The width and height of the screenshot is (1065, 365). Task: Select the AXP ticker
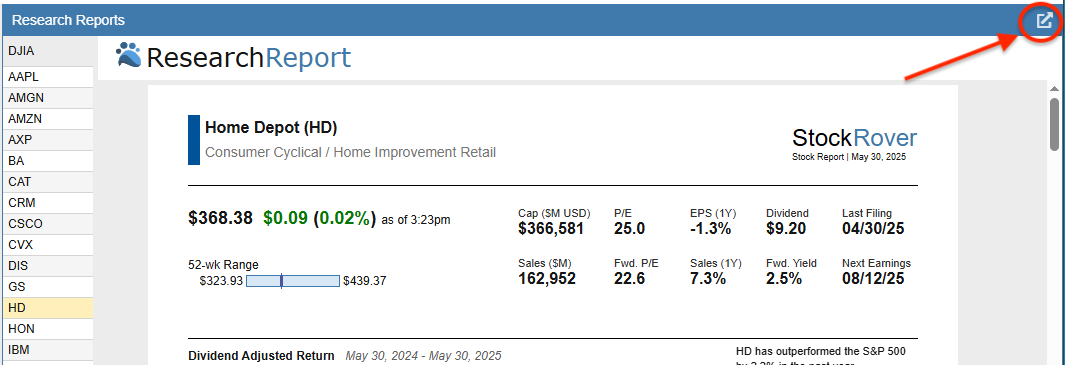point(48,140)
